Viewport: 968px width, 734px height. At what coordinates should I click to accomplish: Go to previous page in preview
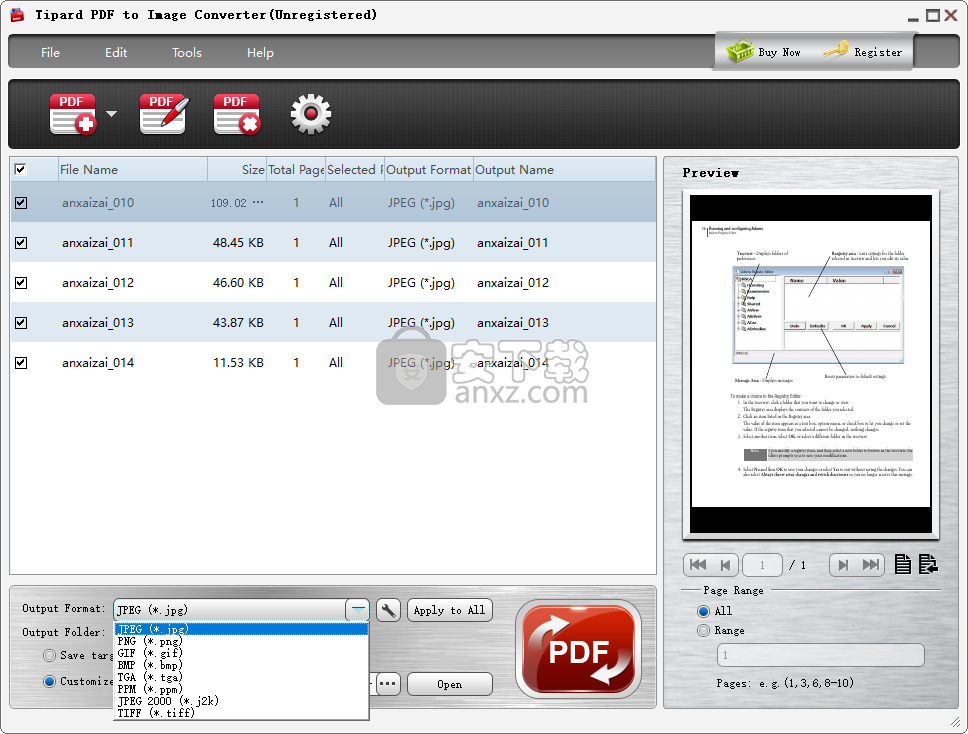click(725, 565)
